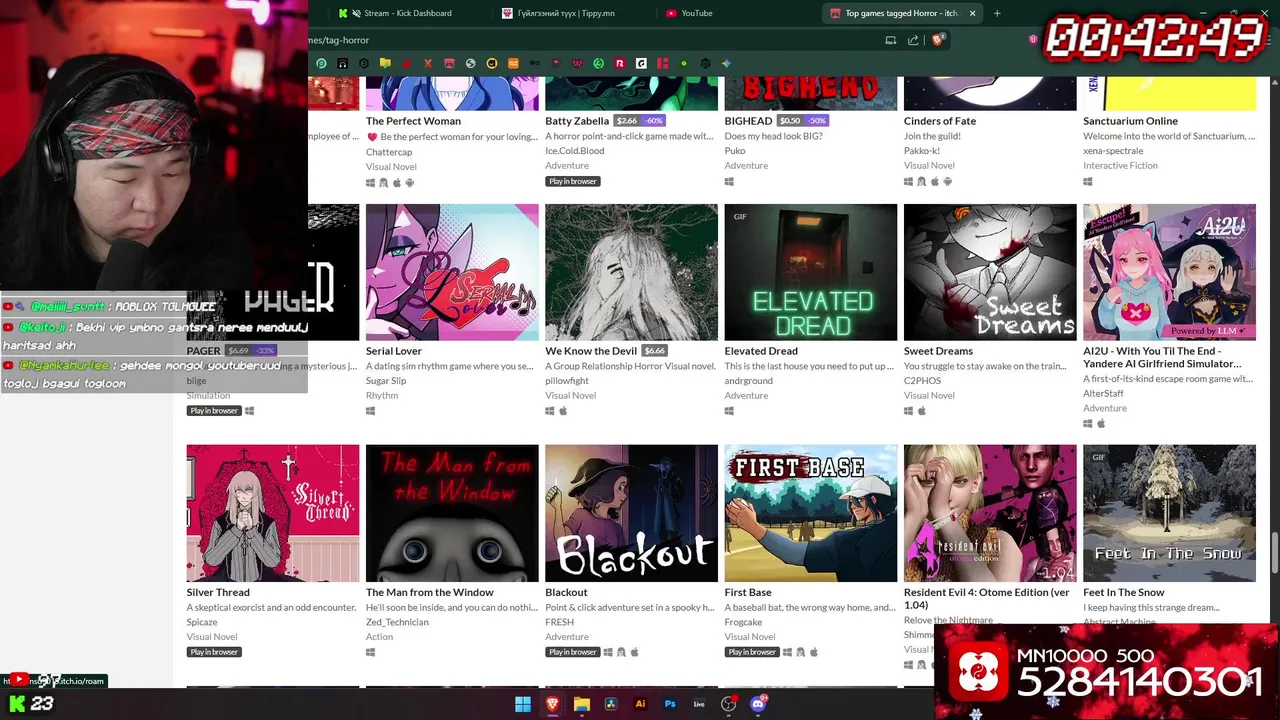Click the $0.50 price tag on BIGHEAD
The image size is (1280, 720).
click(x=790, y=121)
